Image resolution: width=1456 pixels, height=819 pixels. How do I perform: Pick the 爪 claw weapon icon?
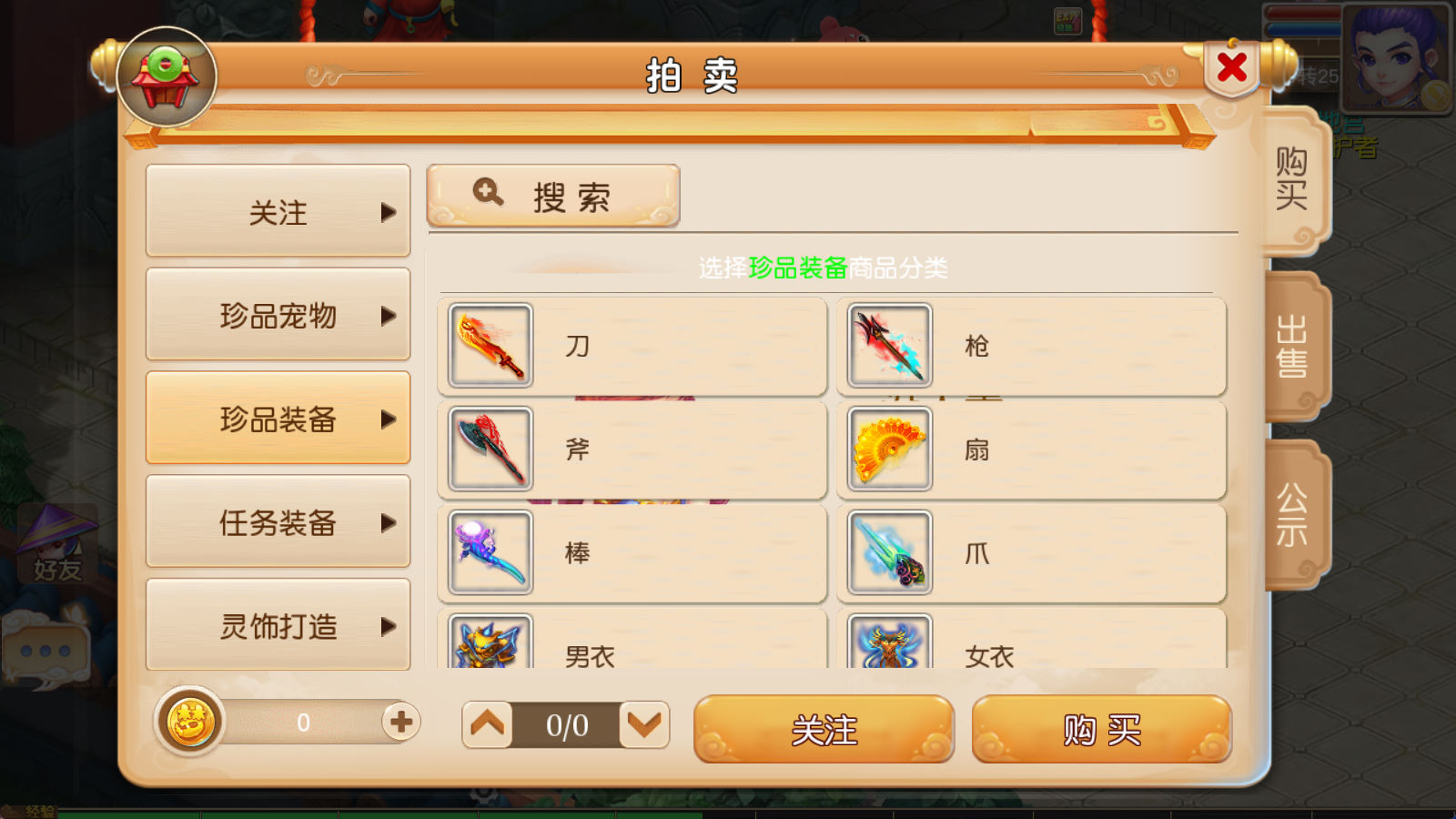(x=890, y=552)
